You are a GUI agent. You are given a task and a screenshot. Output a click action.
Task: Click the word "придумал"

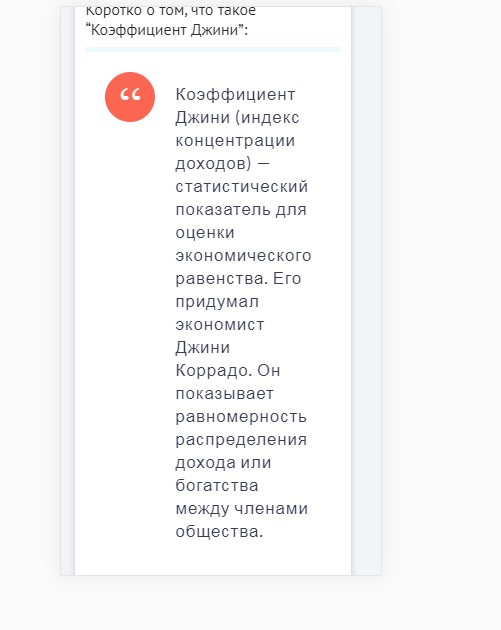(x=217, y=302)
